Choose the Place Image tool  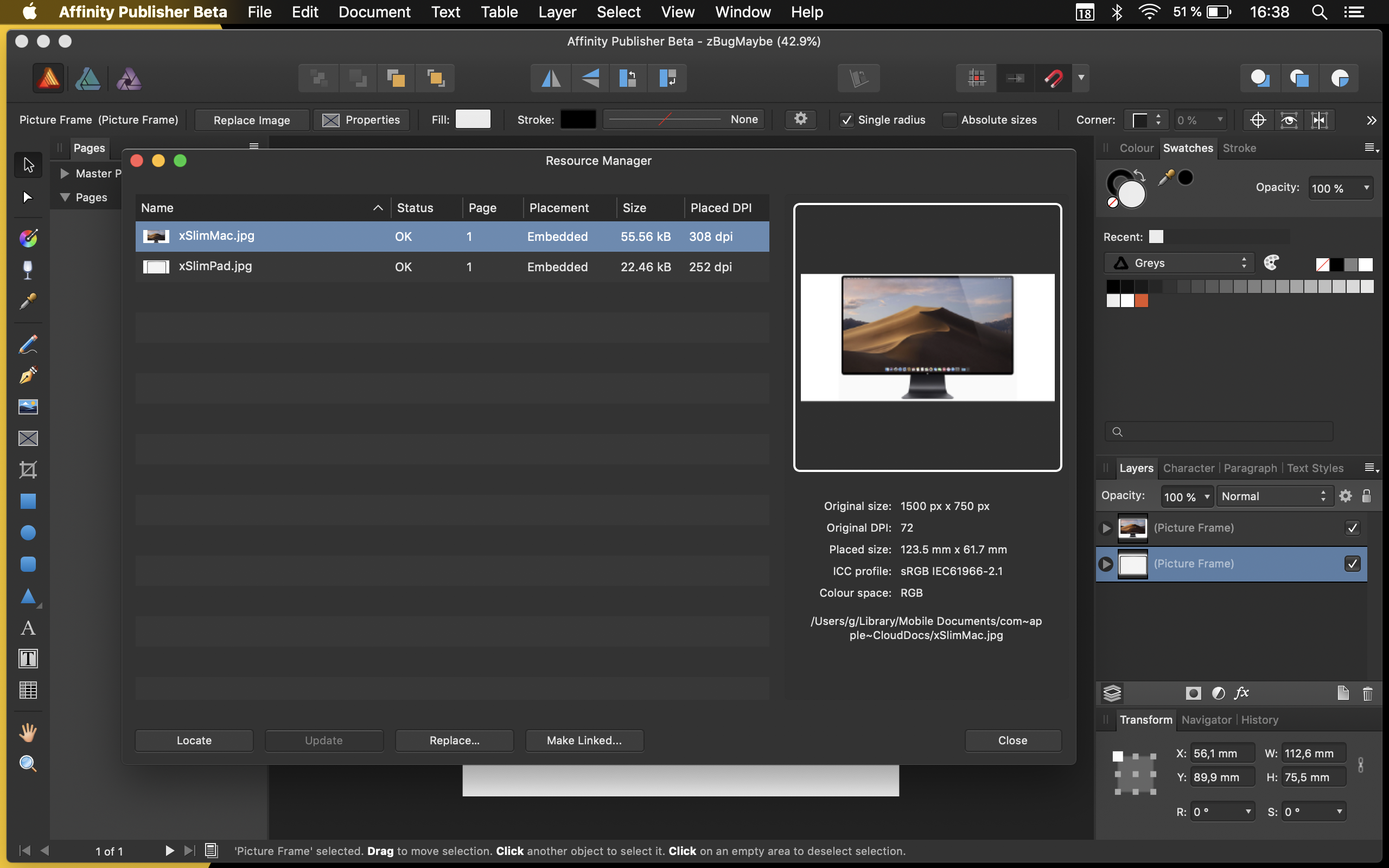point(28,407)
